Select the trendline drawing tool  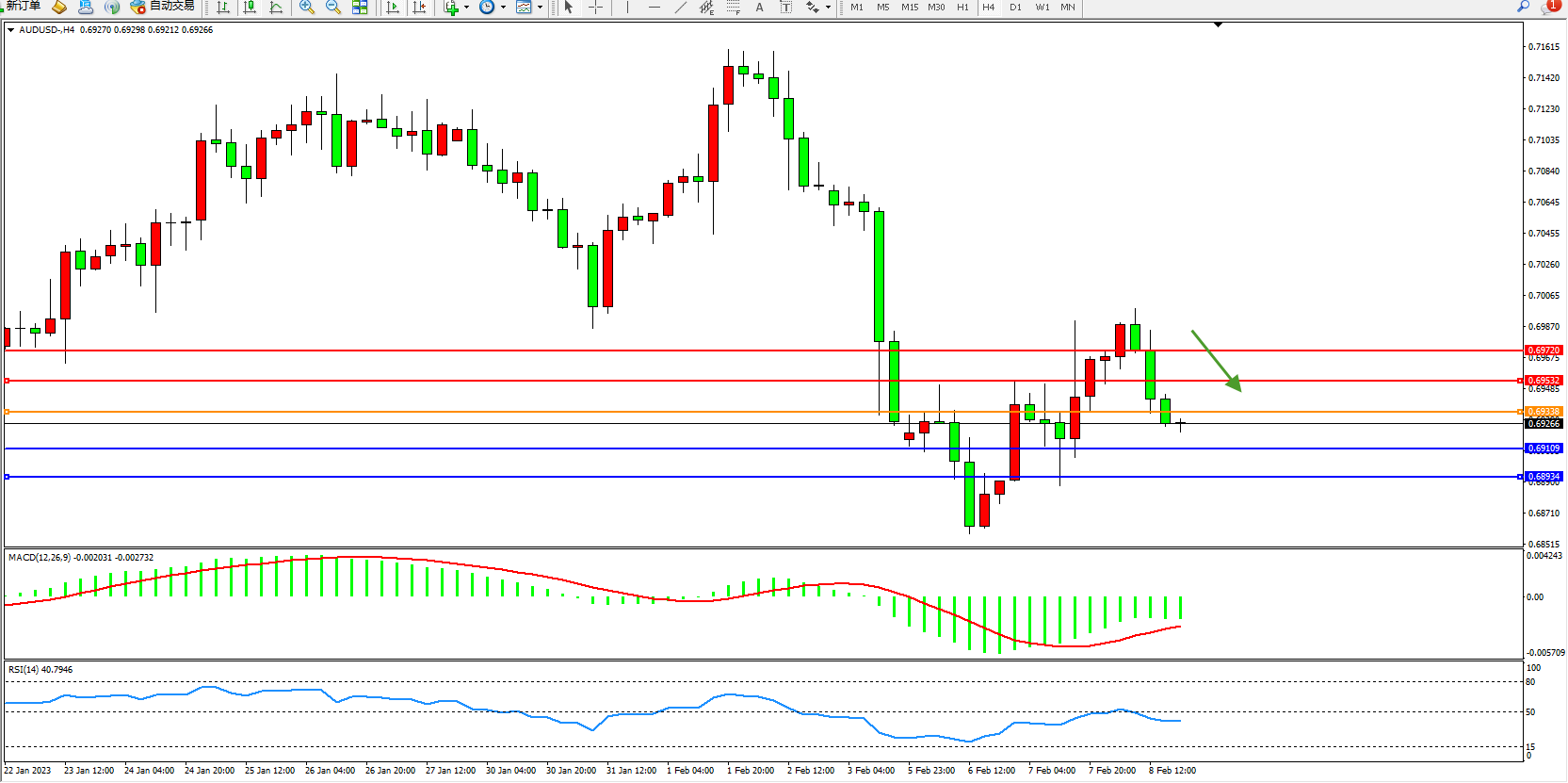[680, 8]
